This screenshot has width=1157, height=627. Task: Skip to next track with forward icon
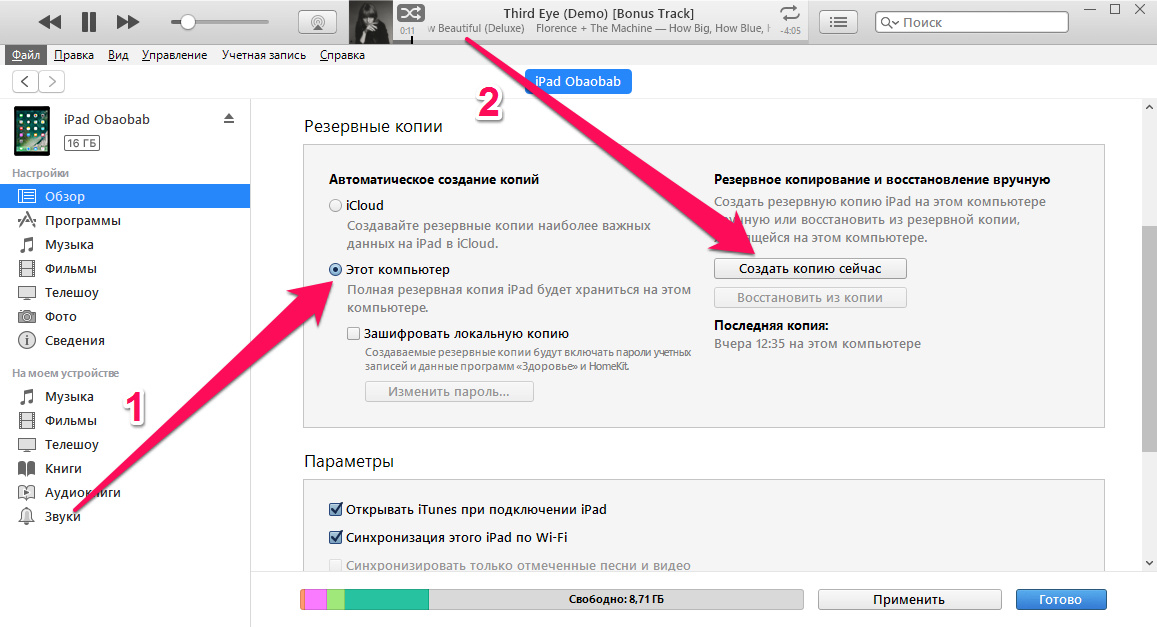pyautogui.click(x=128, y=22)
